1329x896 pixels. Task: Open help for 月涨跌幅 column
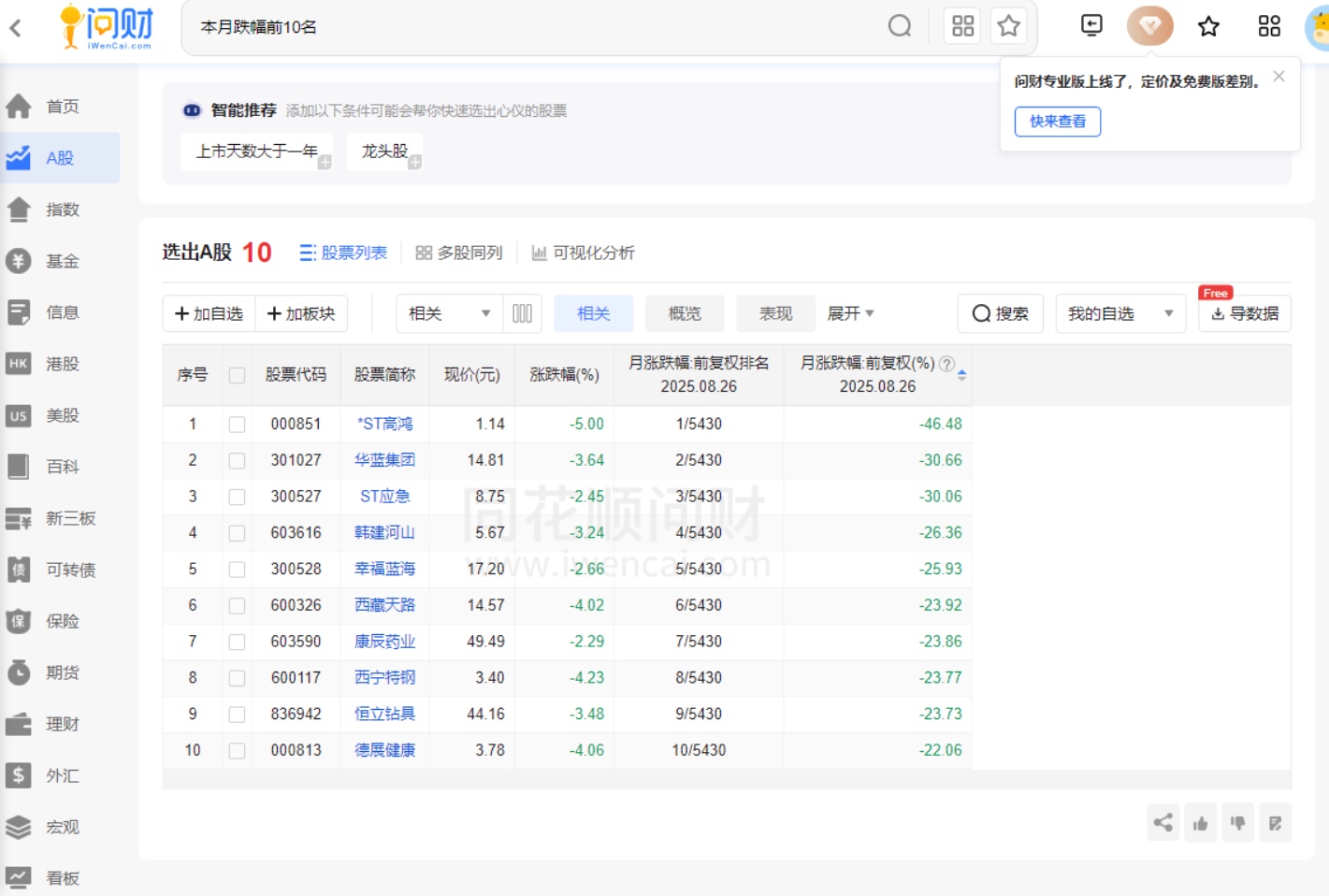[946, 364]
